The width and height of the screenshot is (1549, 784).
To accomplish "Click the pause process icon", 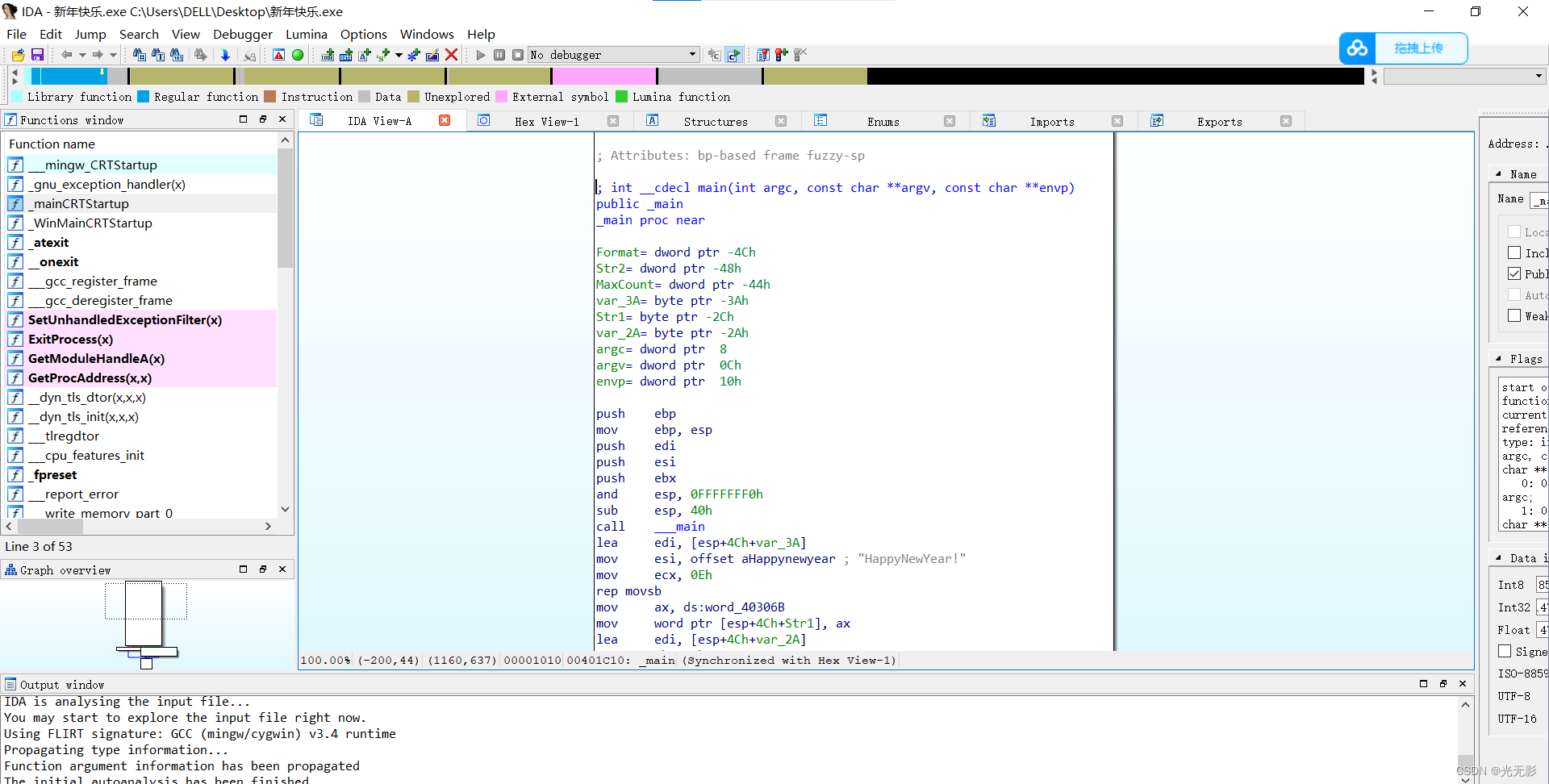I will tap(499, 55).
